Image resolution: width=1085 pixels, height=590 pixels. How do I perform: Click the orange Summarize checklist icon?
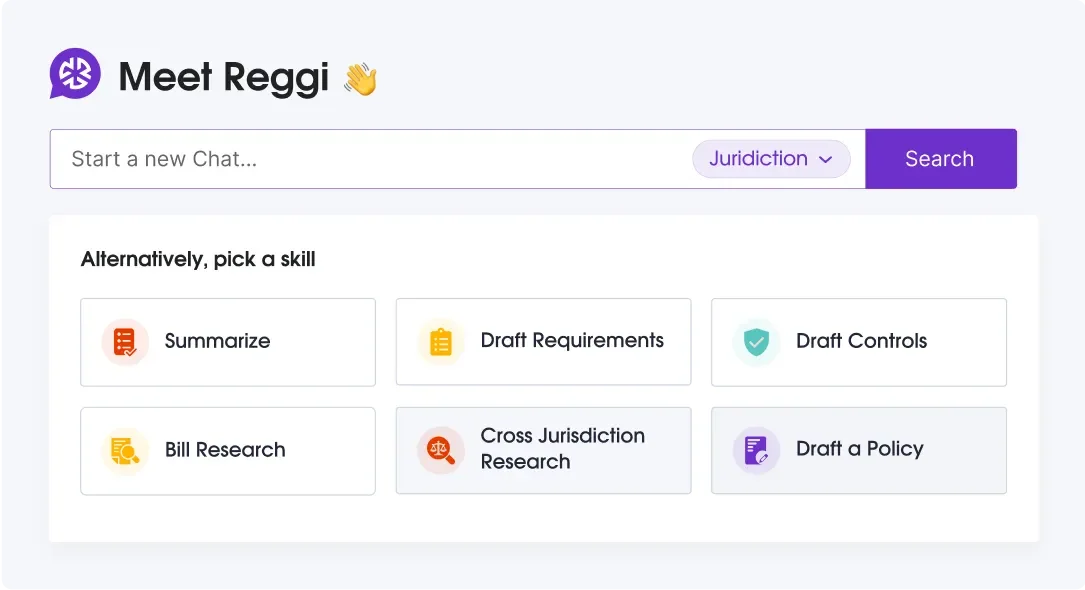click(125, 342)
